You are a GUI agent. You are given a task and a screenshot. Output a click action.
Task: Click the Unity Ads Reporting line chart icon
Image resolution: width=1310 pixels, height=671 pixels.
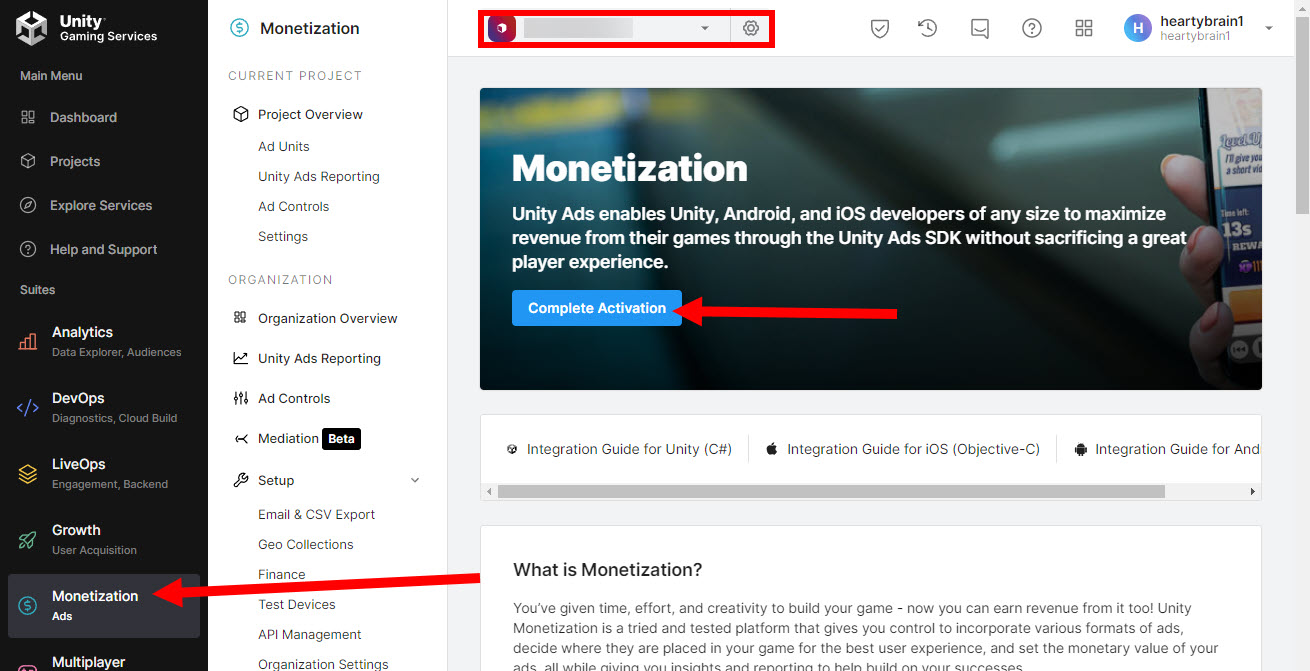pyautogui.click(x=240, y=358)
